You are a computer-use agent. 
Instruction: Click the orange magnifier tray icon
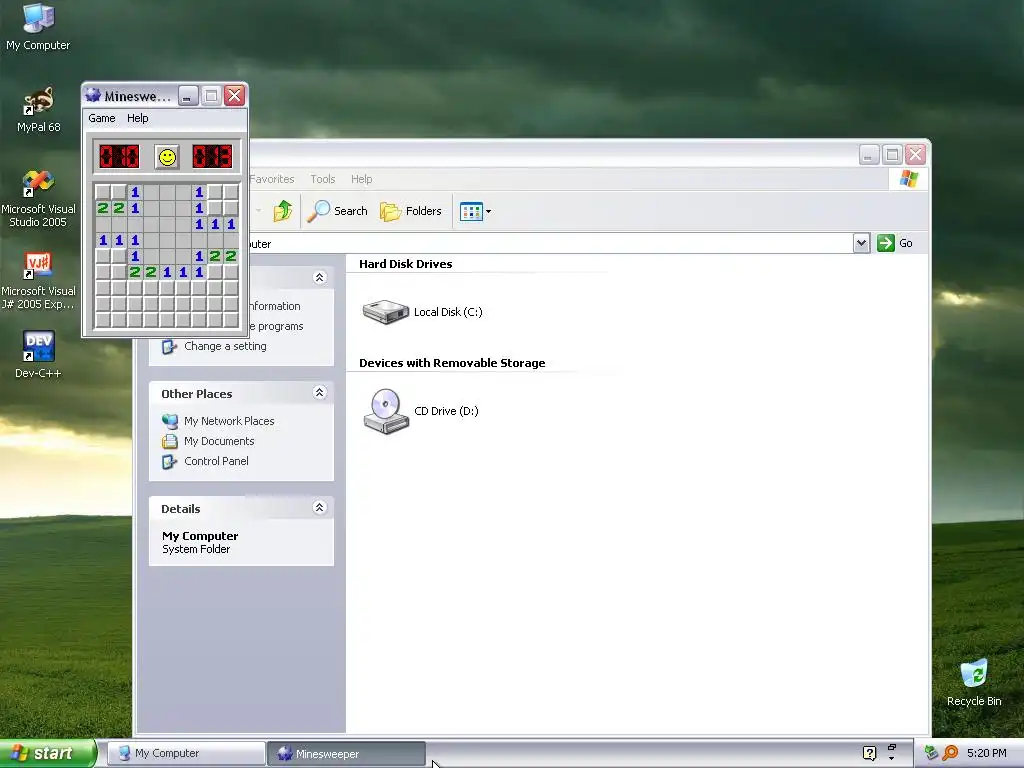950,753
